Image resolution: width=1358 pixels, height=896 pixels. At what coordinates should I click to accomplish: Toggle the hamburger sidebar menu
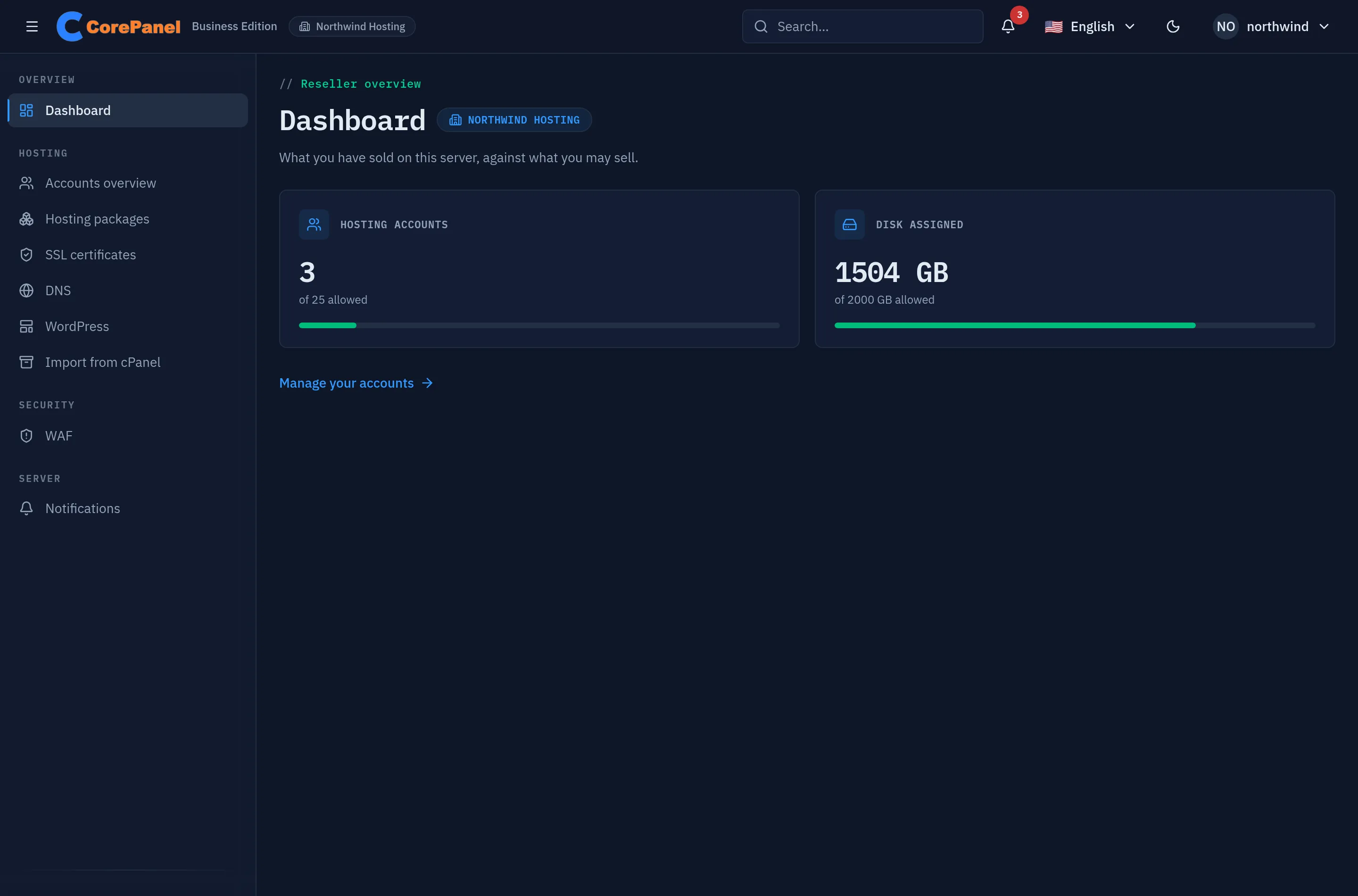click(x=32, y=26)
